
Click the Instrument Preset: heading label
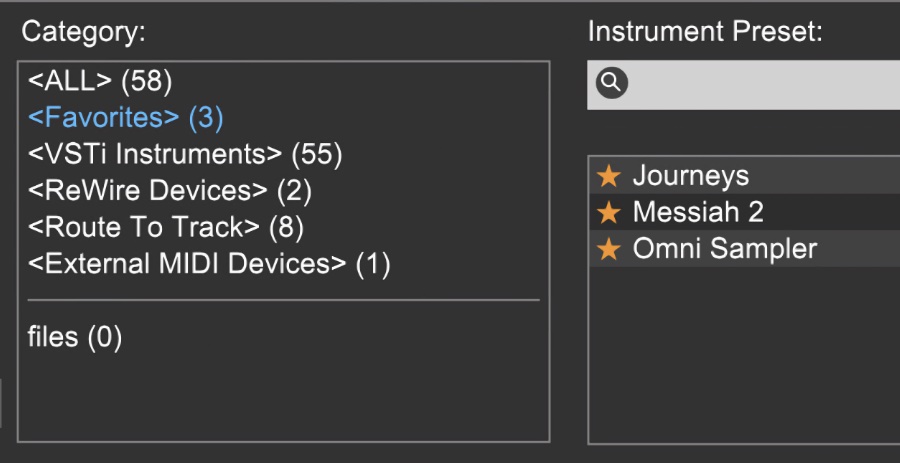click(705, 31)
